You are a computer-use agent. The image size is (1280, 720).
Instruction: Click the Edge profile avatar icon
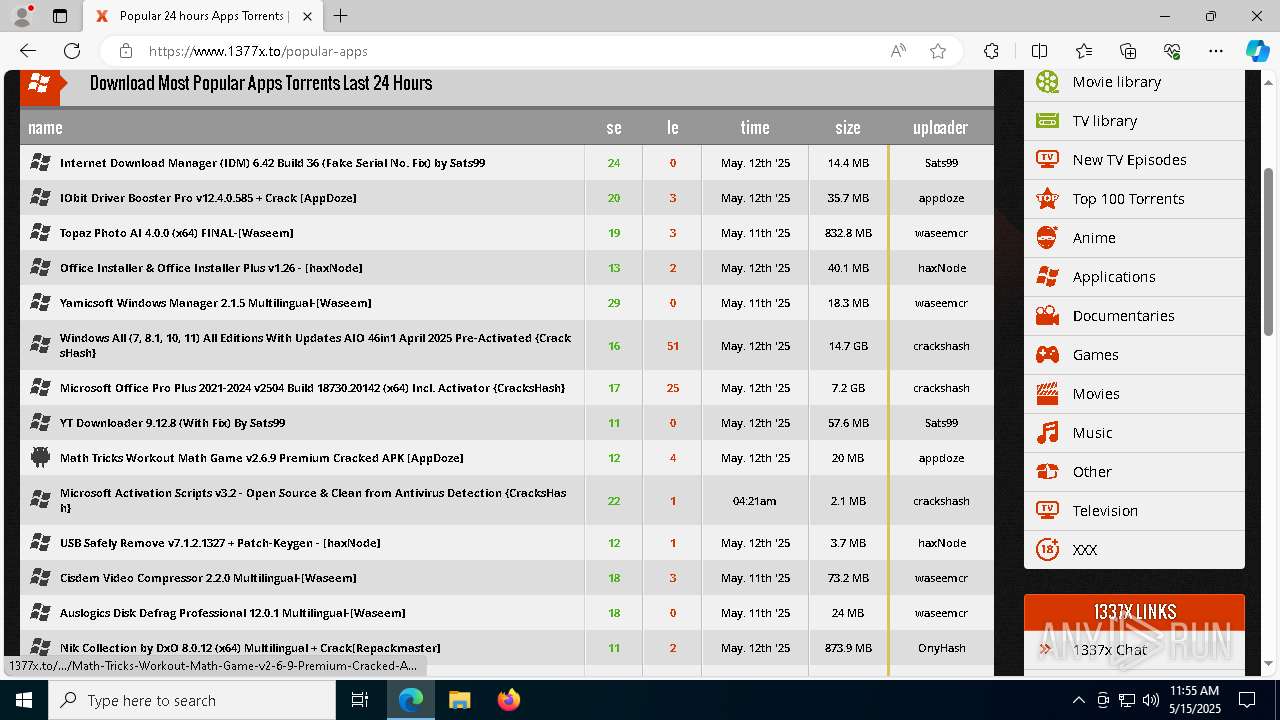coord(22,16)
